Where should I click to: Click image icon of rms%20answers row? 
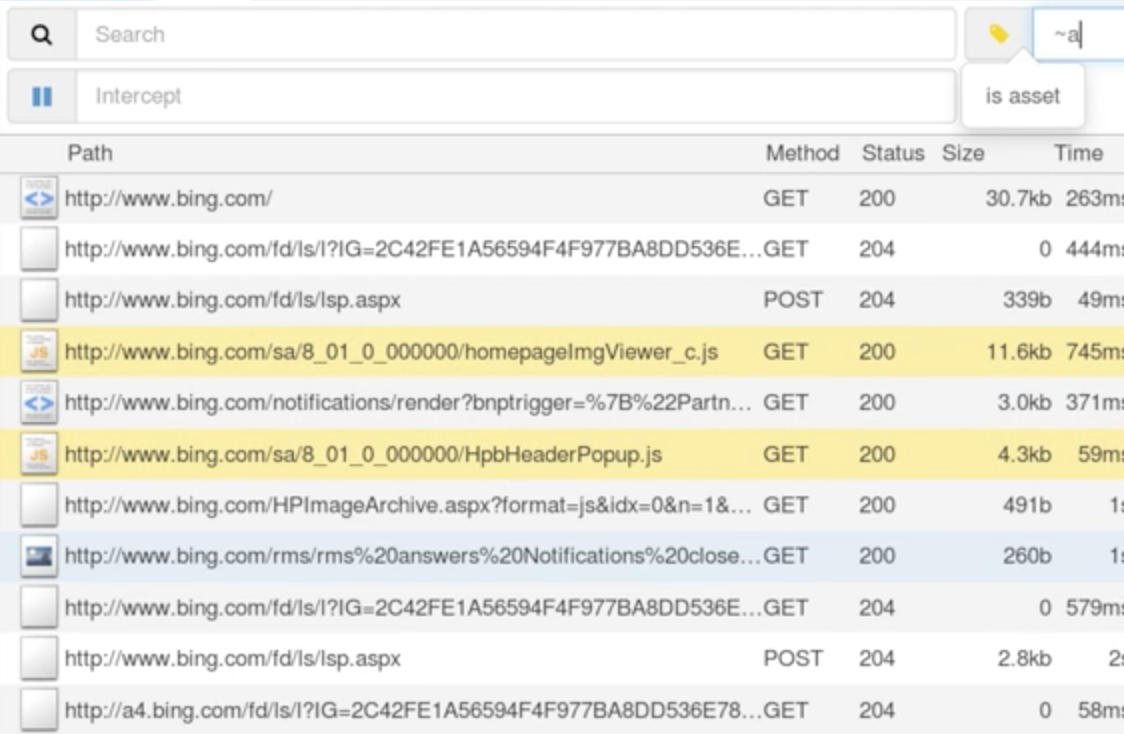pyautogui.click(x=39, y=556)
